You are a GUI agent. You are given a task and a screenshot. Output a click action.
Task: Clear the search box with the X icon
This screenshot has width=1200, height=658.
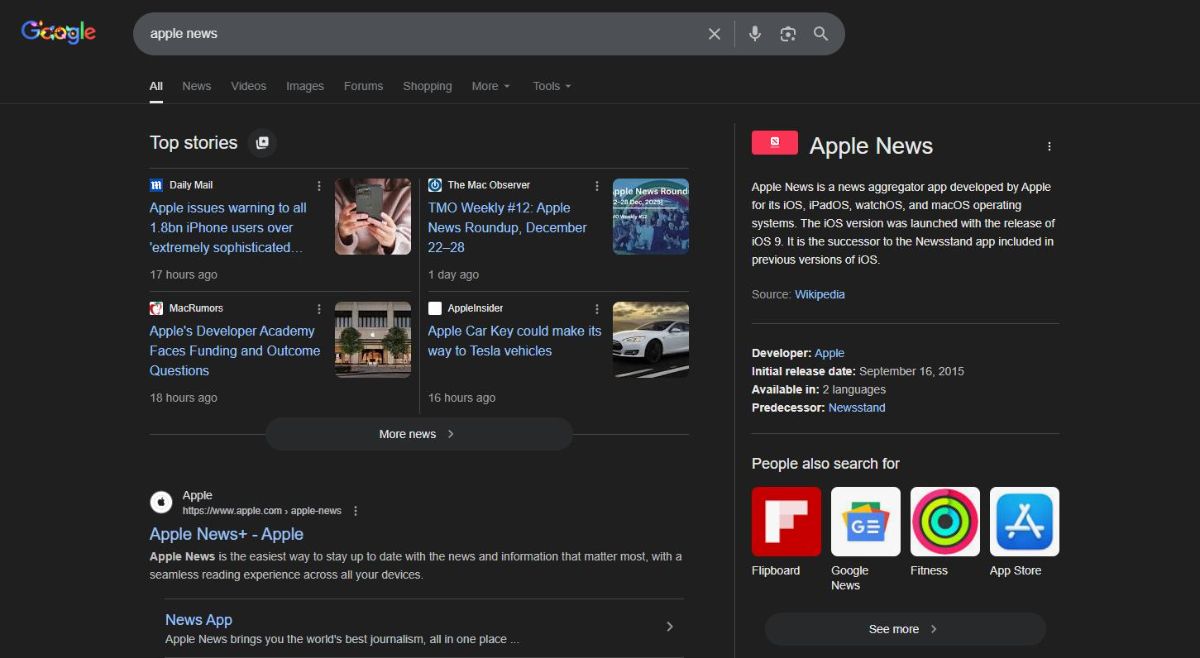pos(714,34)
